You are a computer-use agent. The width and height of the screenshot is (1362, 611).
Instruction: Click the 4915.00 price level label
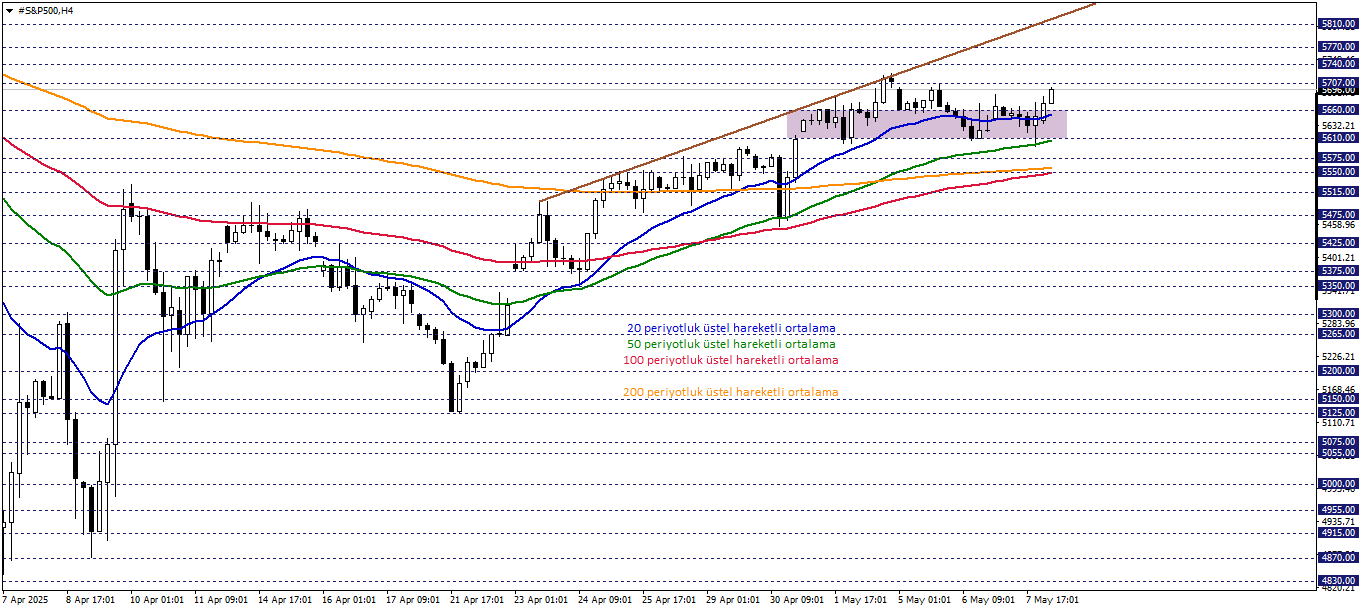coord(1337,533)
